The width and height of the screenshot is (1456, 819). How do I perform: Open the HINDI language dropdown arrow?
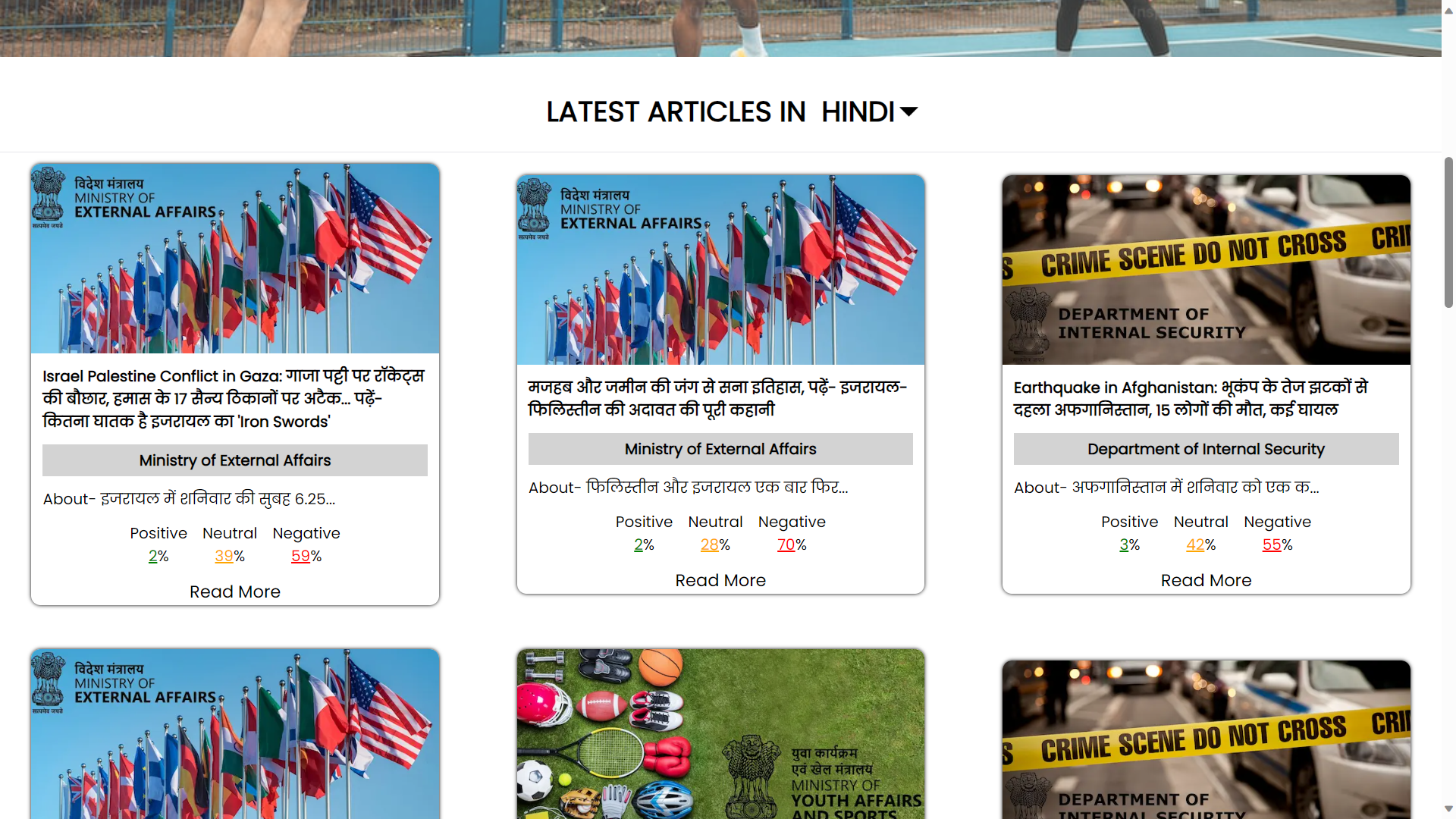[x=908, y=112]
